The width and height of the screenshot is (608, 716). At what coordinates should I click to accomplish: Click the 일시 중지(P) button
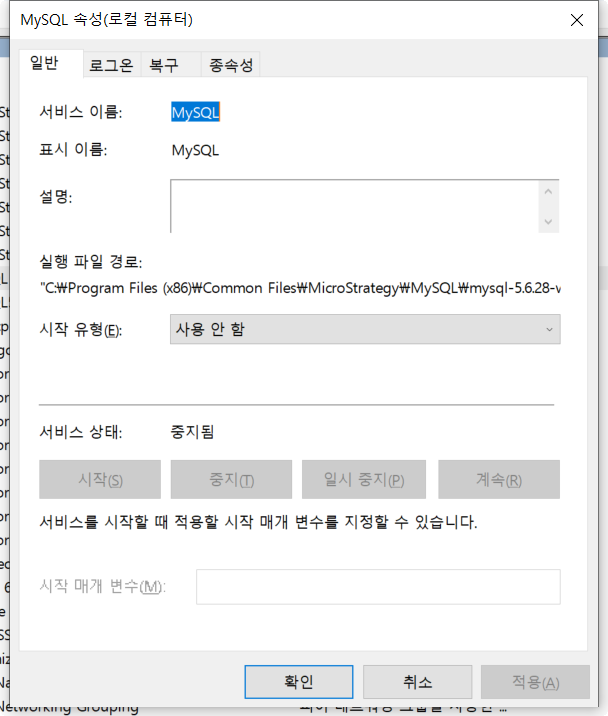(x=364, y=479)
